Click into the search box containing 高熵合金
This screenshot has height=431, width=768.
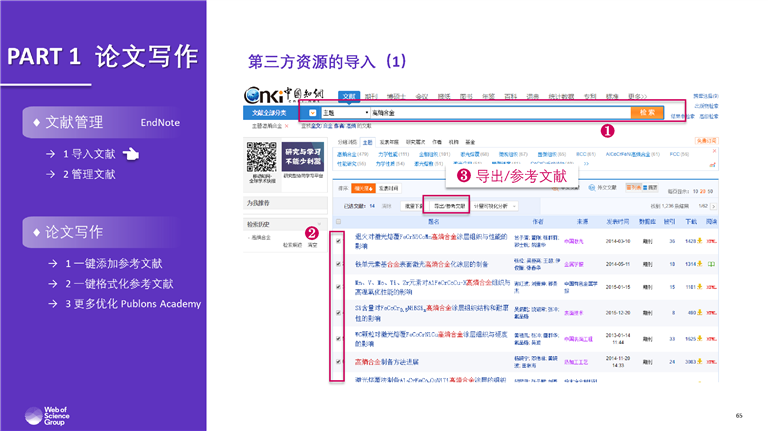tap(500, 113)
